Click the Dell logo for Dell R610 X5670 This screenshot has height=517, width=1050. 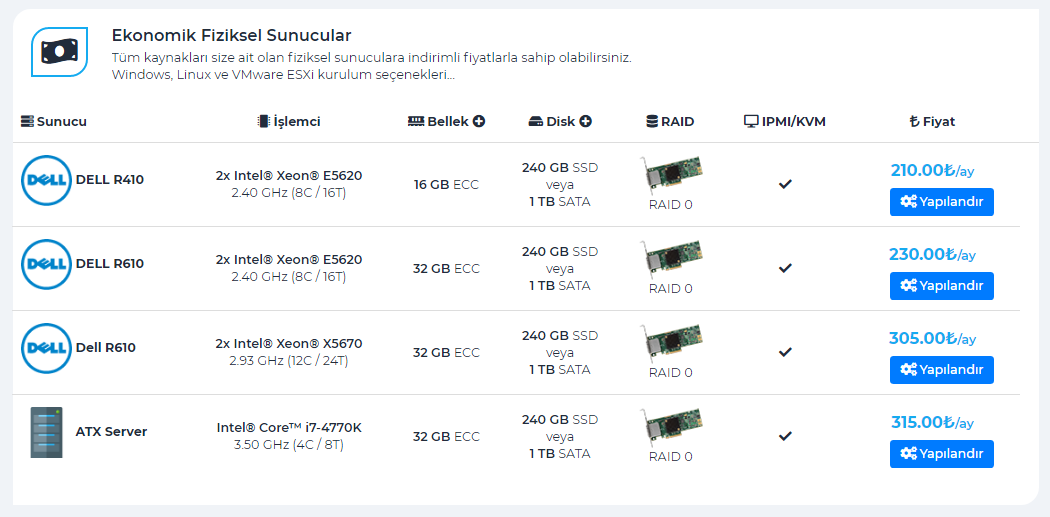tap(46, 348)
